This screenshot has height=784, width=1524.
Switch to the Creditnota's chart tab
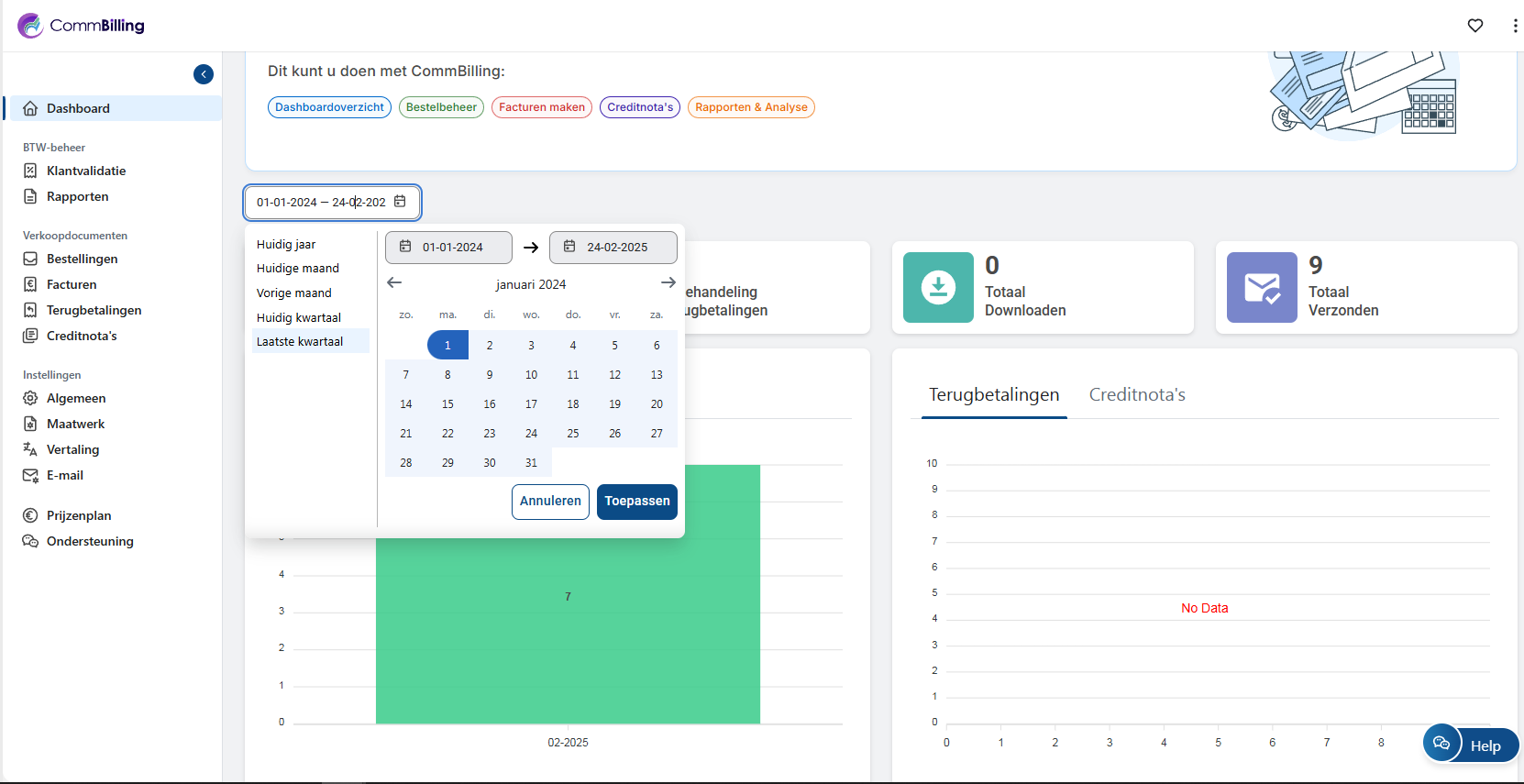tap(1137, 394)
